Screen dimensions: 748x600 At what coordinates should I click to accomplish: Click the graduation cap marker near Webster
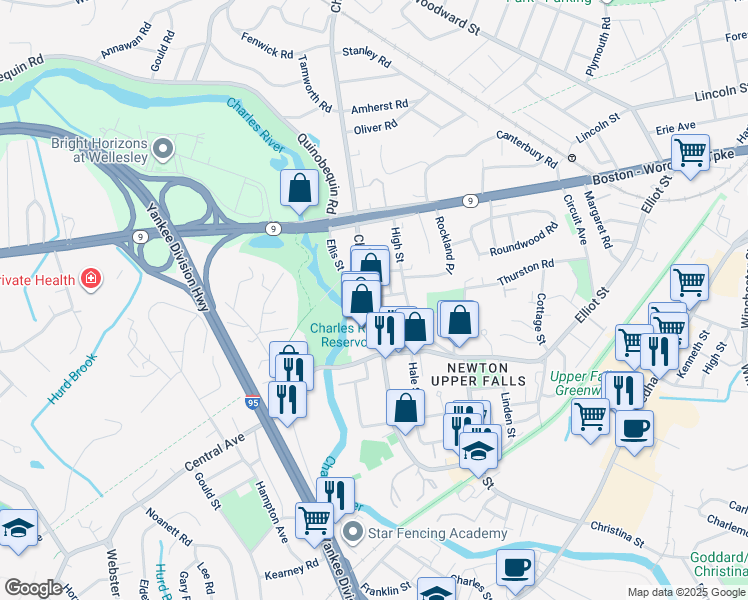tap(18, 528)
